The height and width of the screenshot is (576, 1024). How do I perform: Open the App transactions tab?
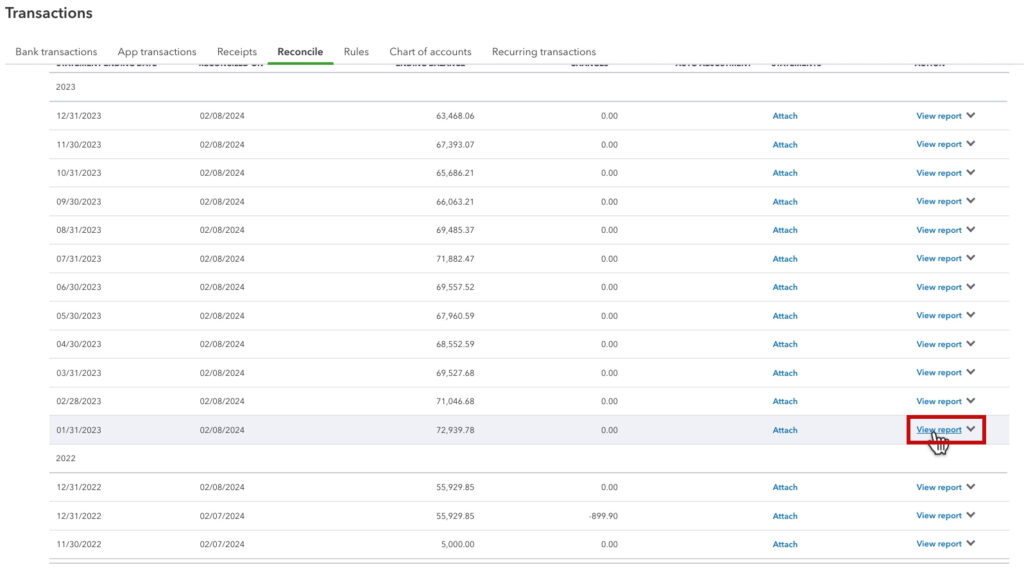point(156,51)
